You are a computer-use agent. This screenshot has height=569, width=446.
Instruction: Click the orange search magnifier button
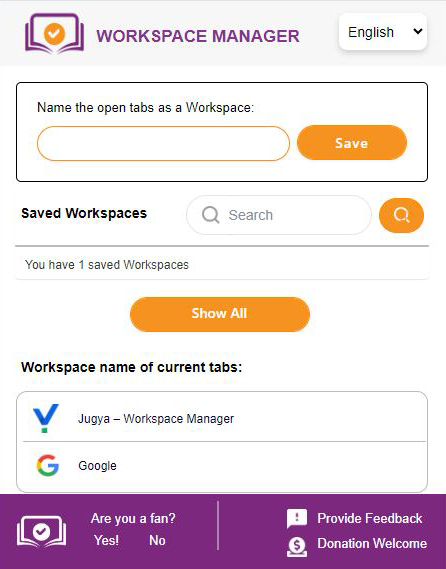(401, 215)
